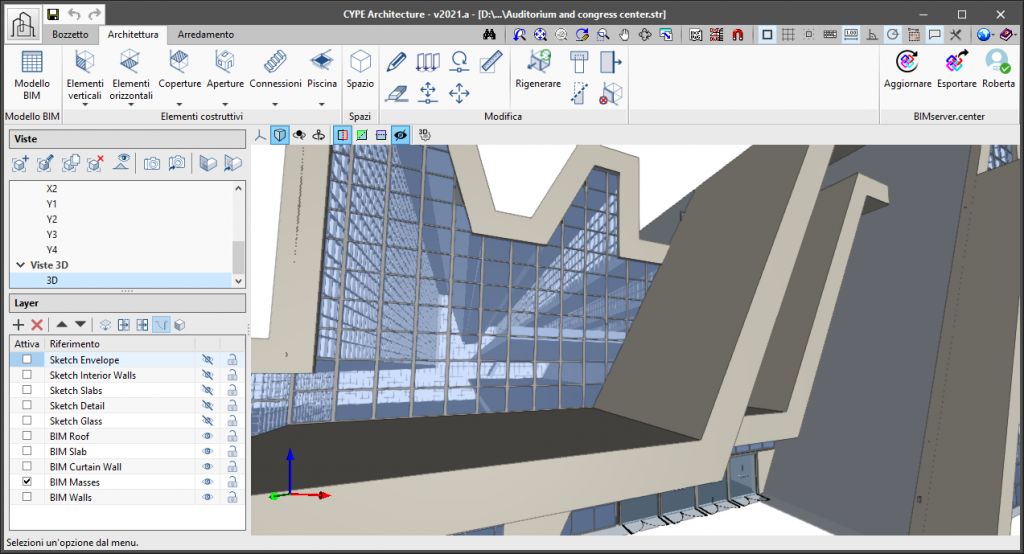Click the binoculars search icon
1024x554 pixels.
(490, 34)
